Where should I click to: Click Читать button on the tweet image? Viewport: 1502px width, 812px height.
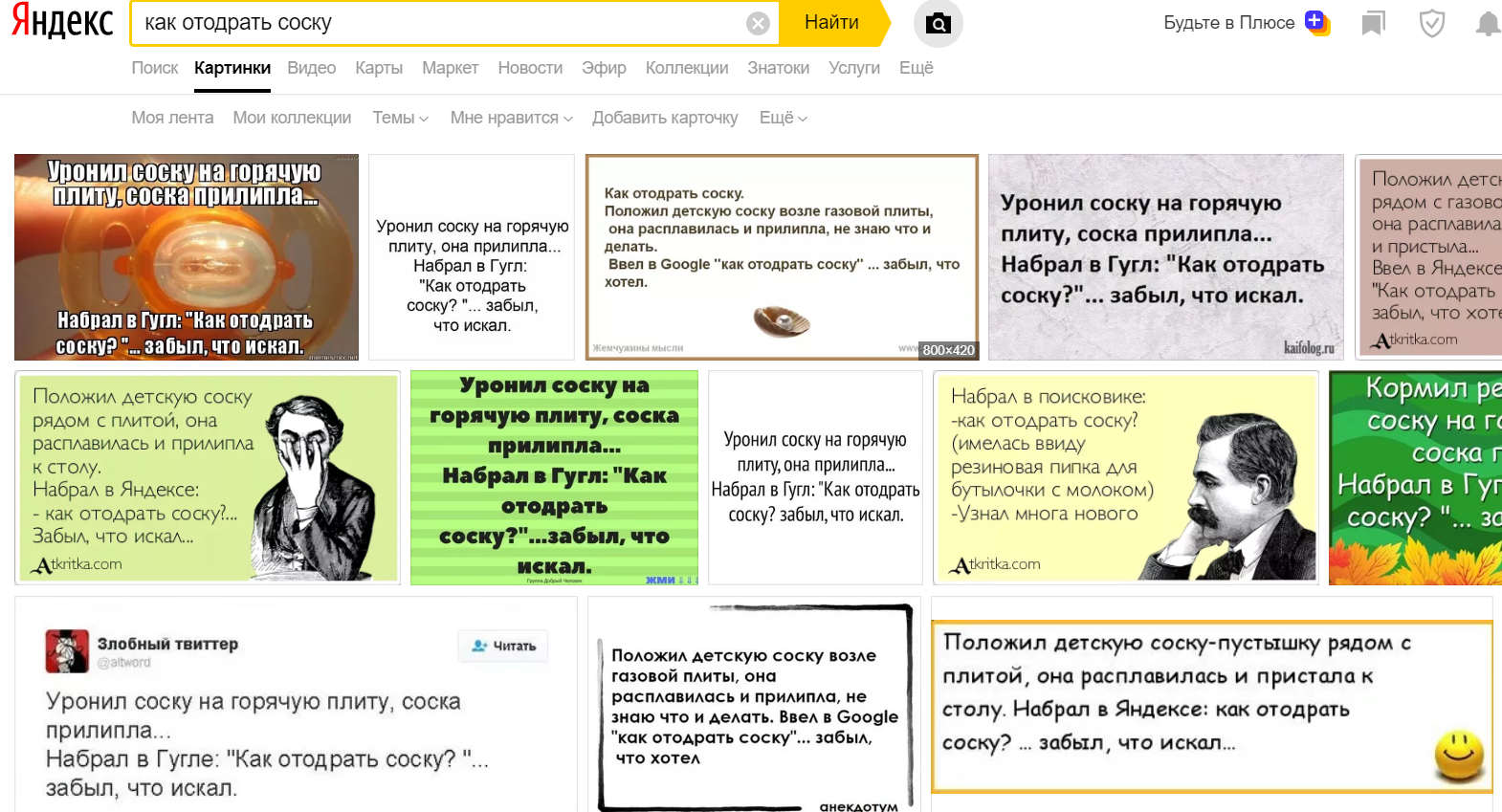(503, 647)
